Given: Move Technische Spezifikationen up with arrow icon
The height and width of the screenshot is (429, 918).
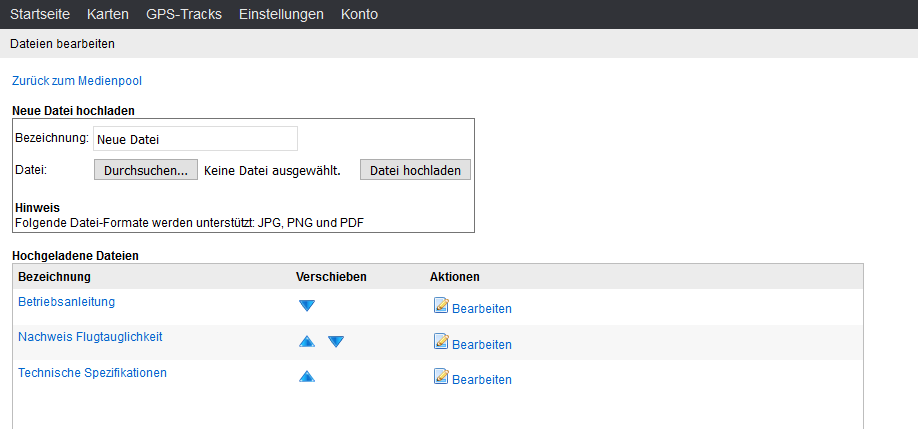Looking at the screenshot, I should 307,377.
